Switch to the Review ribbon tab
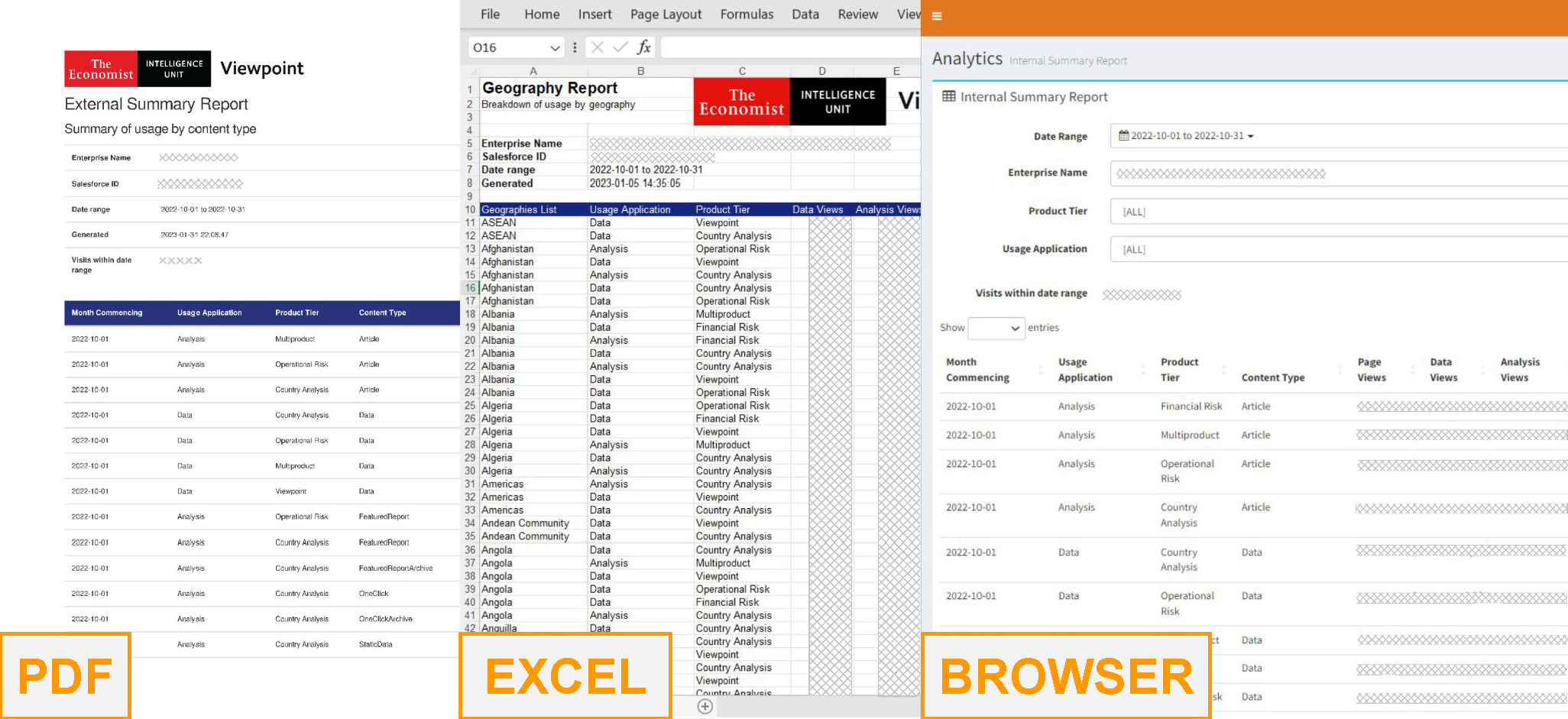The image size is (1568, 719). (x=857, y=14)
